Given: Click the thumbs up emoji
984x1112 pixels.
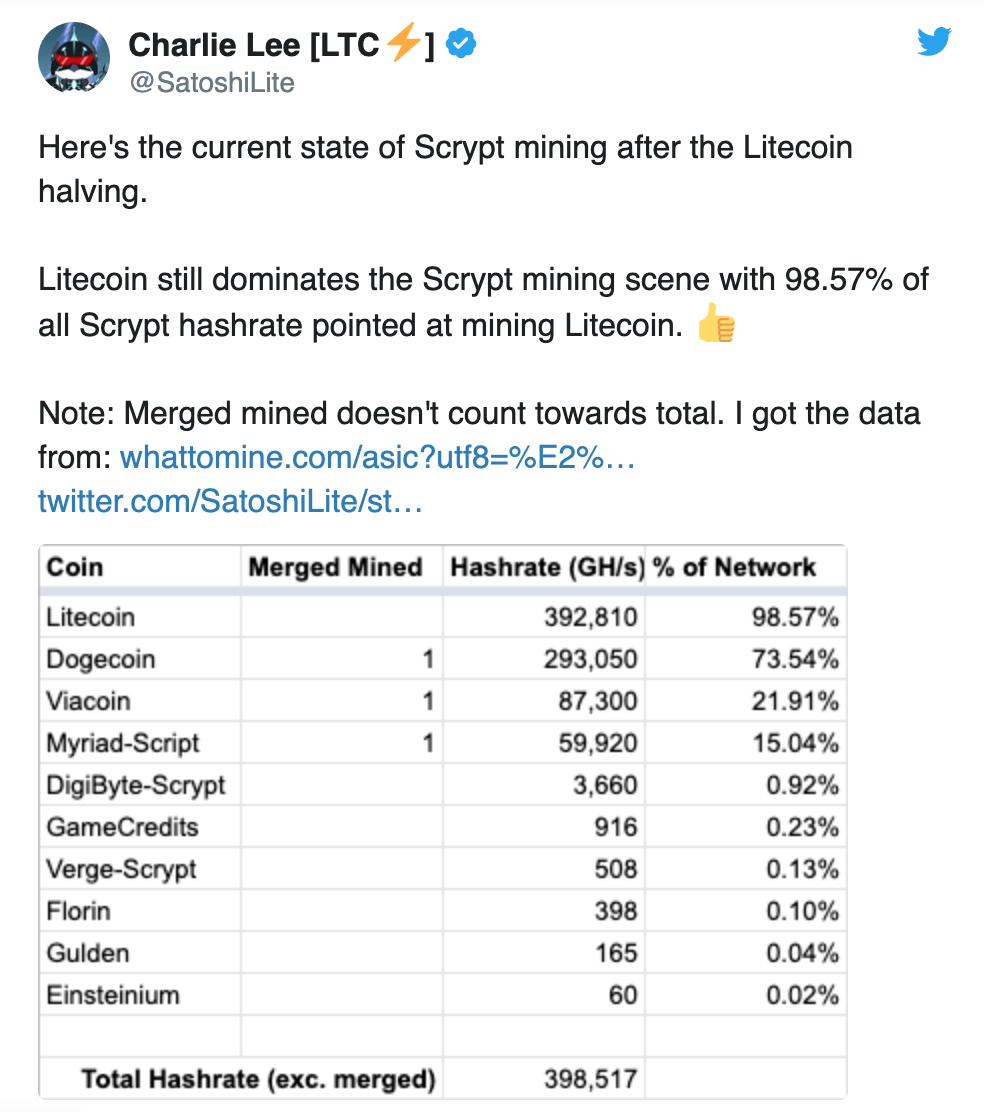Looking at the screenshot, I should point(716,327).
